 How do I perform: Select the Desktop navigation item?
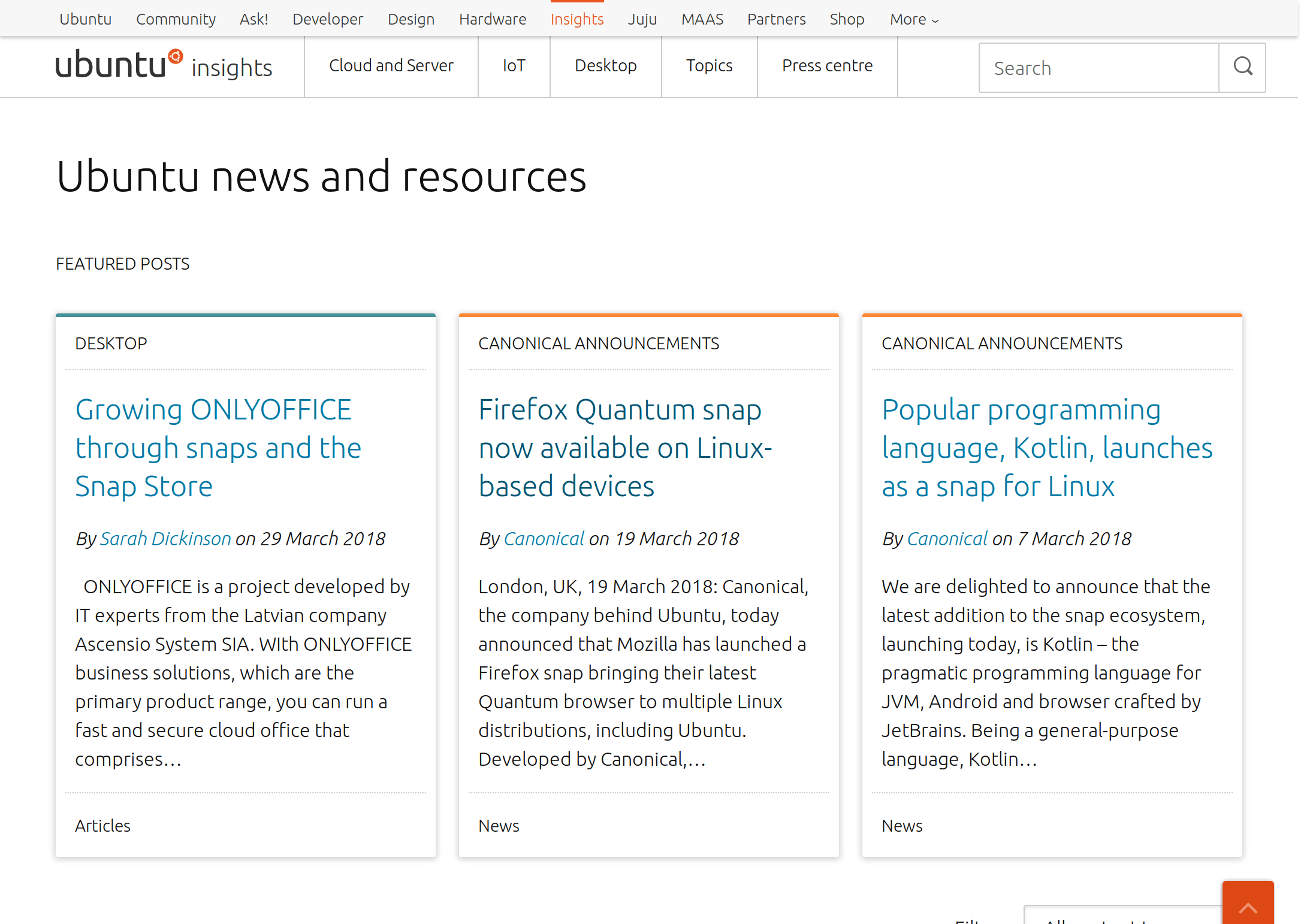coord(605,65)
